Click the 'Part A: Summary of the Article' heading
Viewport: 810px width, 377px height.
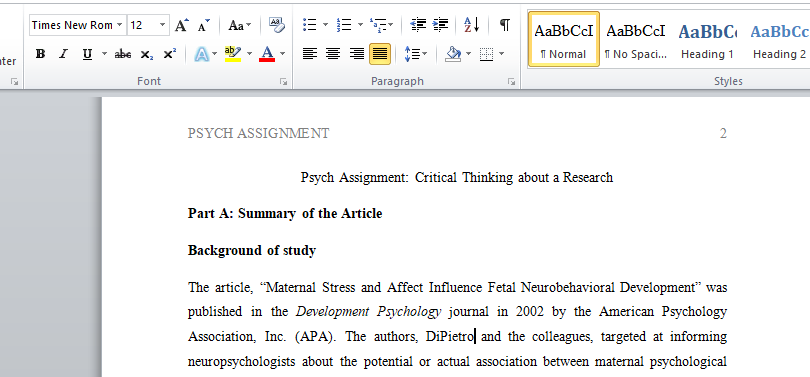(285, 214)
